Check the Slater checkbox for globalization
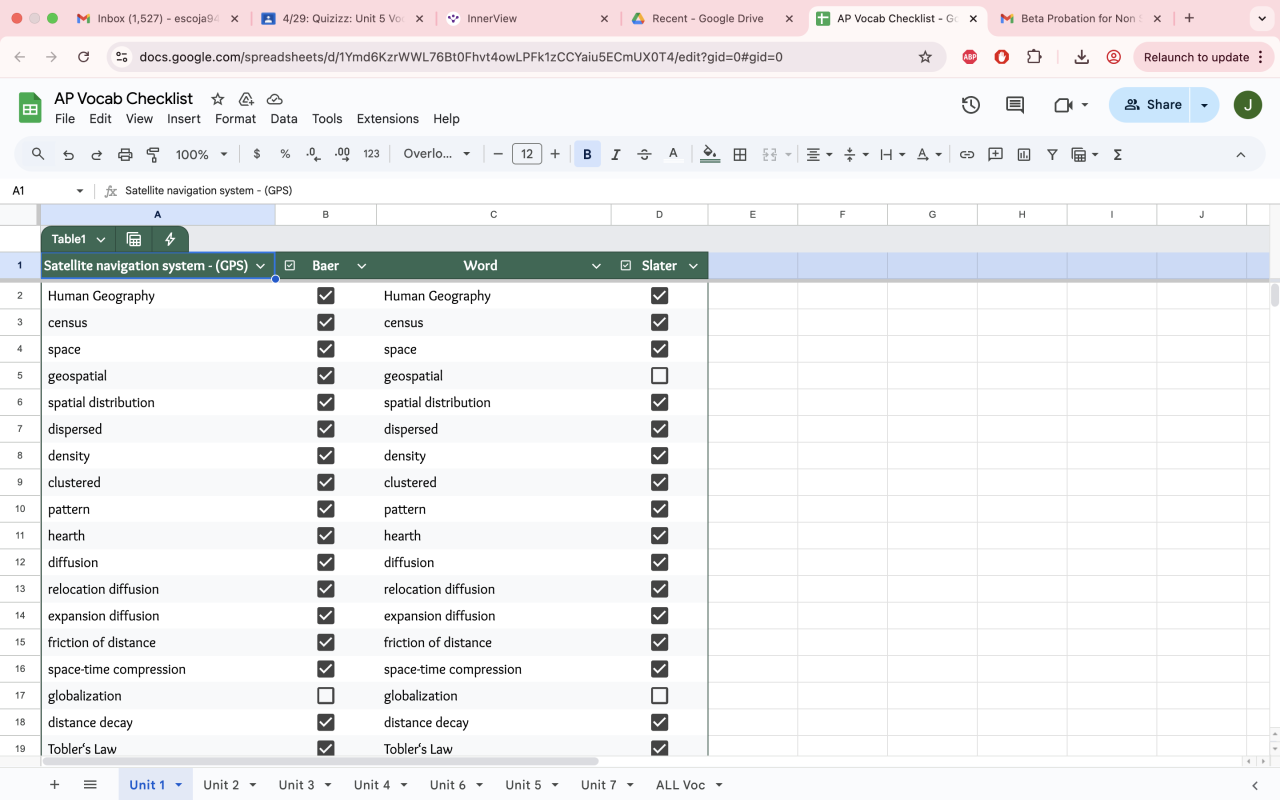This screenshot has width=1280, height=800. pyautogui.click(x=659, y=696)
